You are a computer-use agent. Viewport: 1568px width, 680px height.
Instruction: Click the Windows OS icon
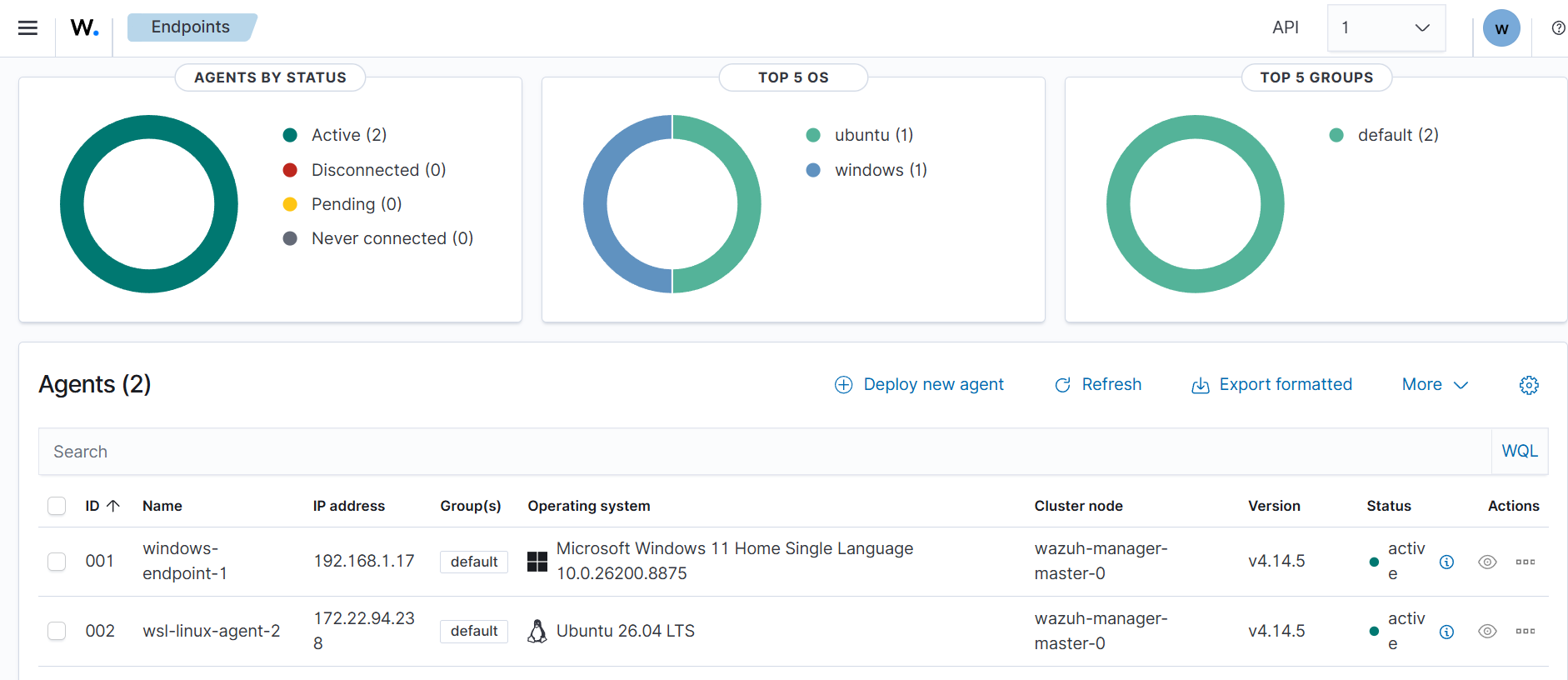pyautogui.click(x=537, y=562)
